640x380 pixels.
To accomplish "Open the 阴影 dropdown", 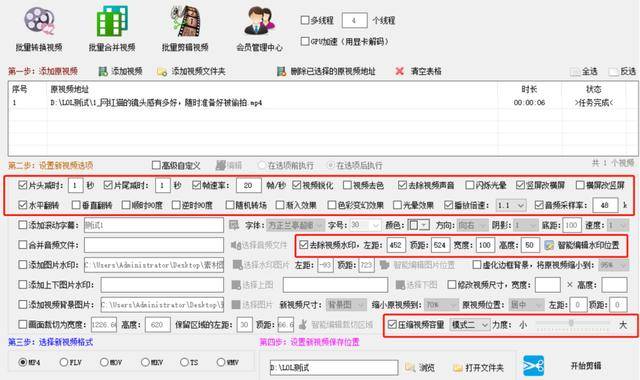I will (x=525, y=225).
